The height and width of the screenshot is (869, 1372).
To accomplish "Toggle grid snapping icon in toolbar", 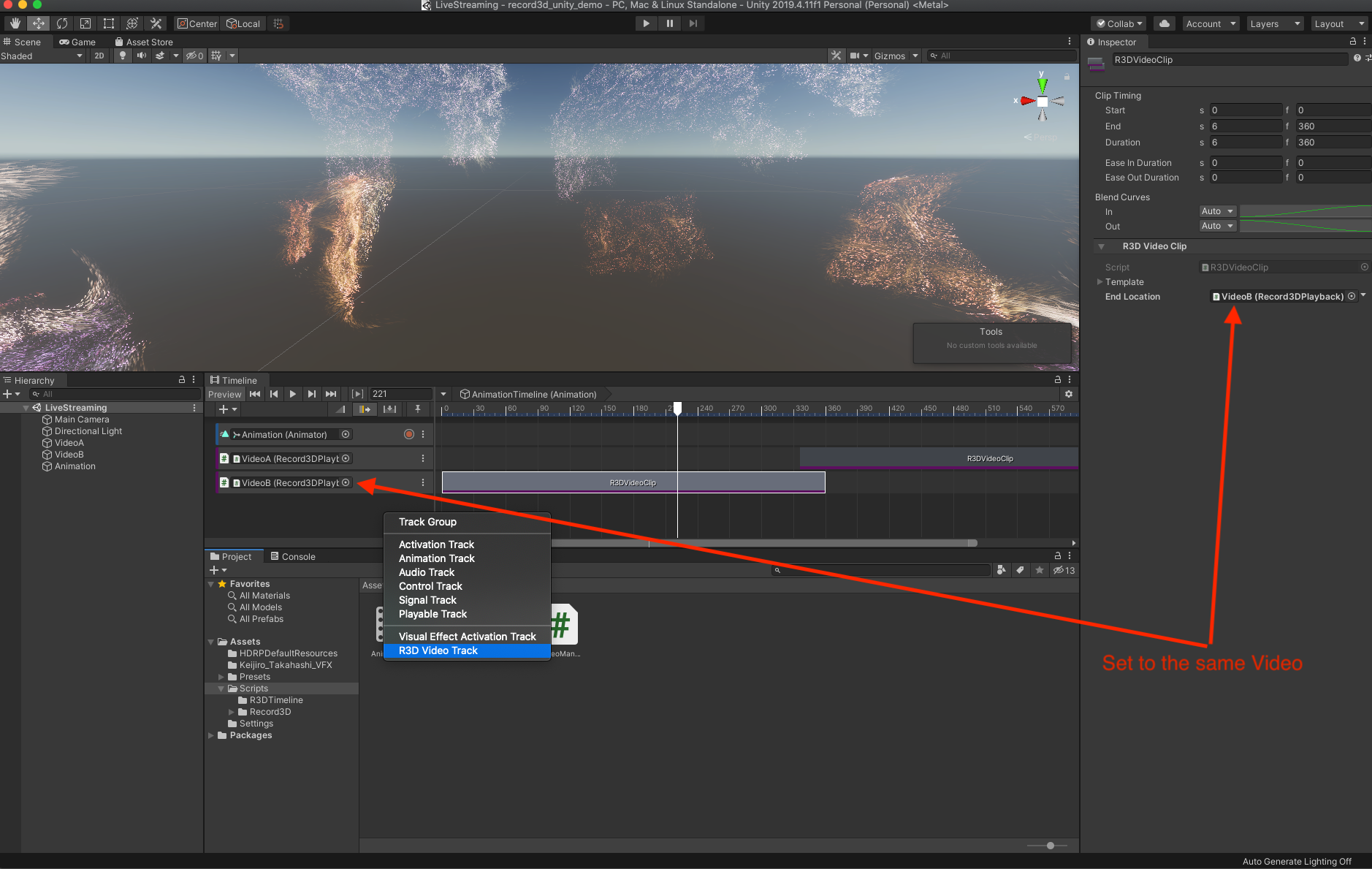I will [278, 23].
